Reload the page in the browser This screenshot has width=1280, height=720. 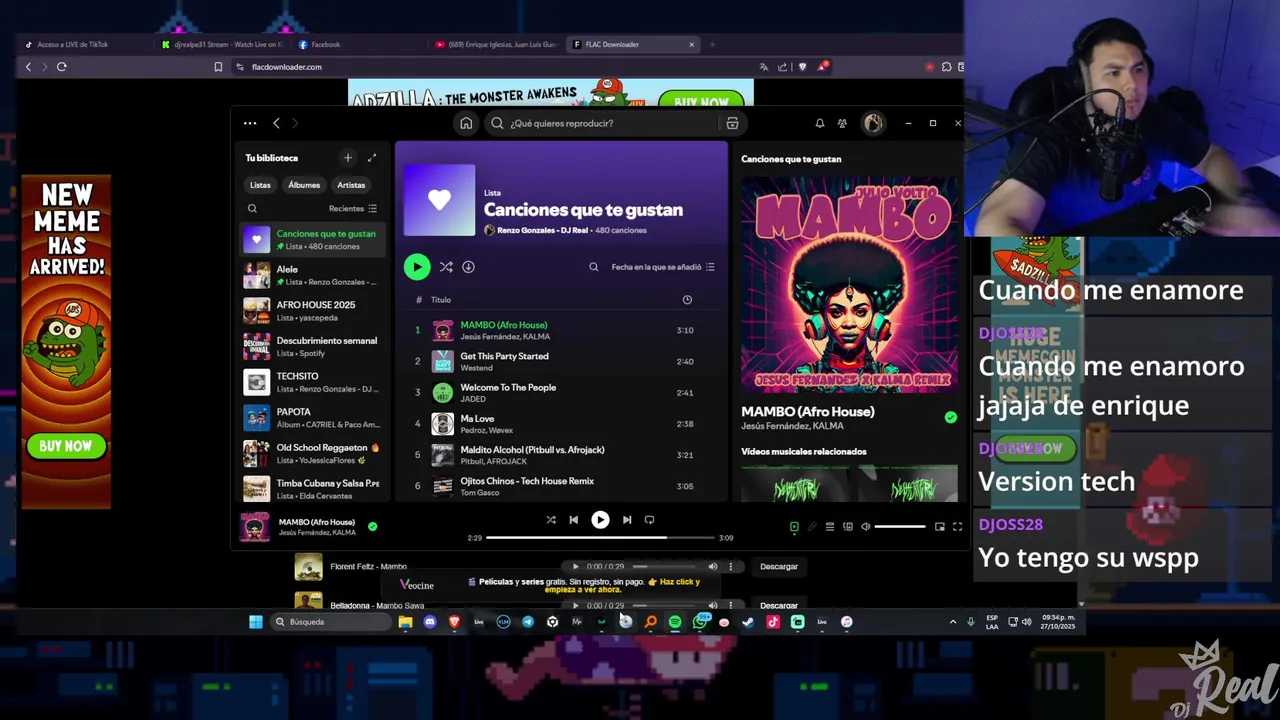(62, 67)
